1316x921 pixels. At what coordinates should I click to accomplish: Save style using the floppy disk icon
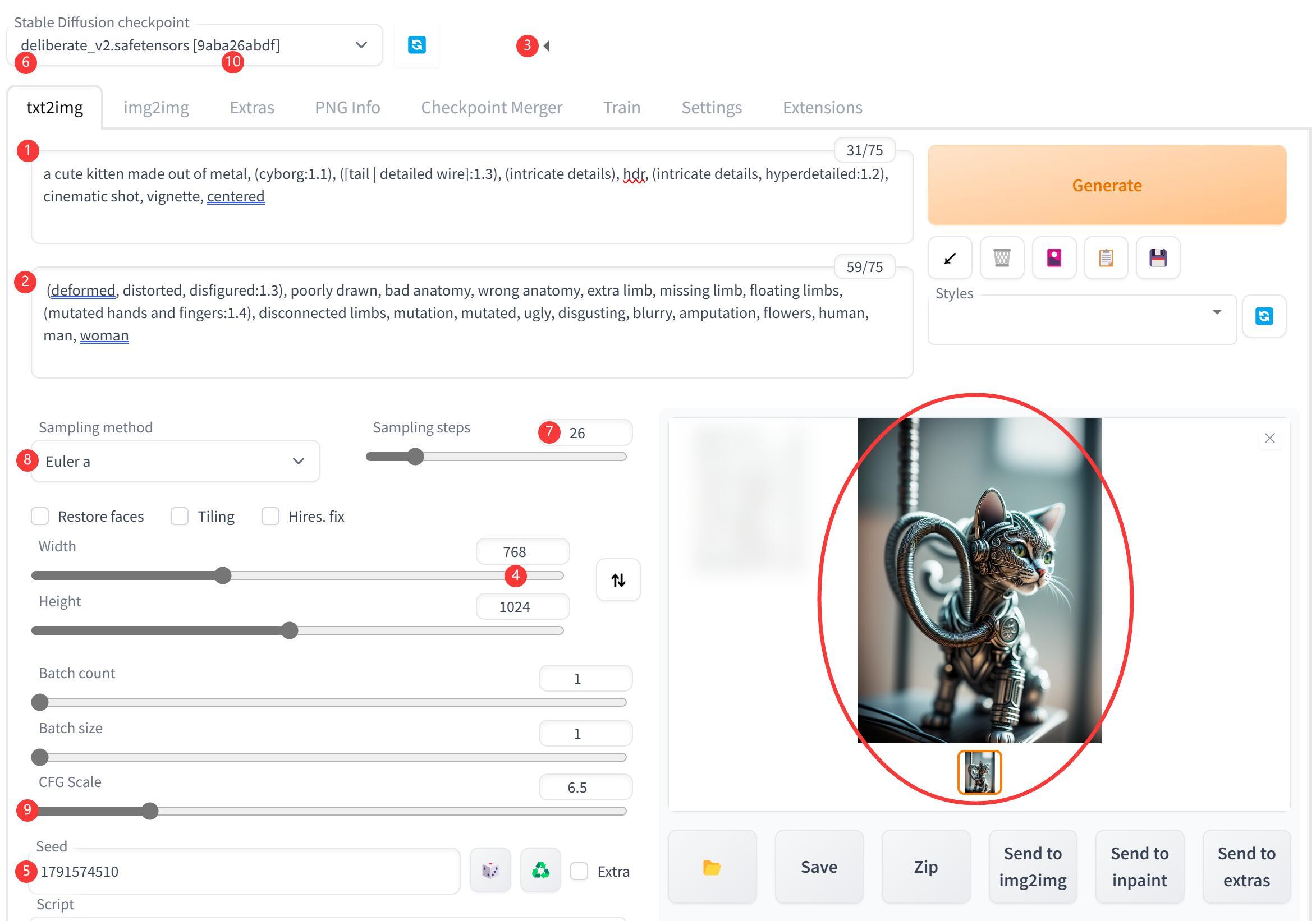pyautogui.click(x=1158, y=259)
